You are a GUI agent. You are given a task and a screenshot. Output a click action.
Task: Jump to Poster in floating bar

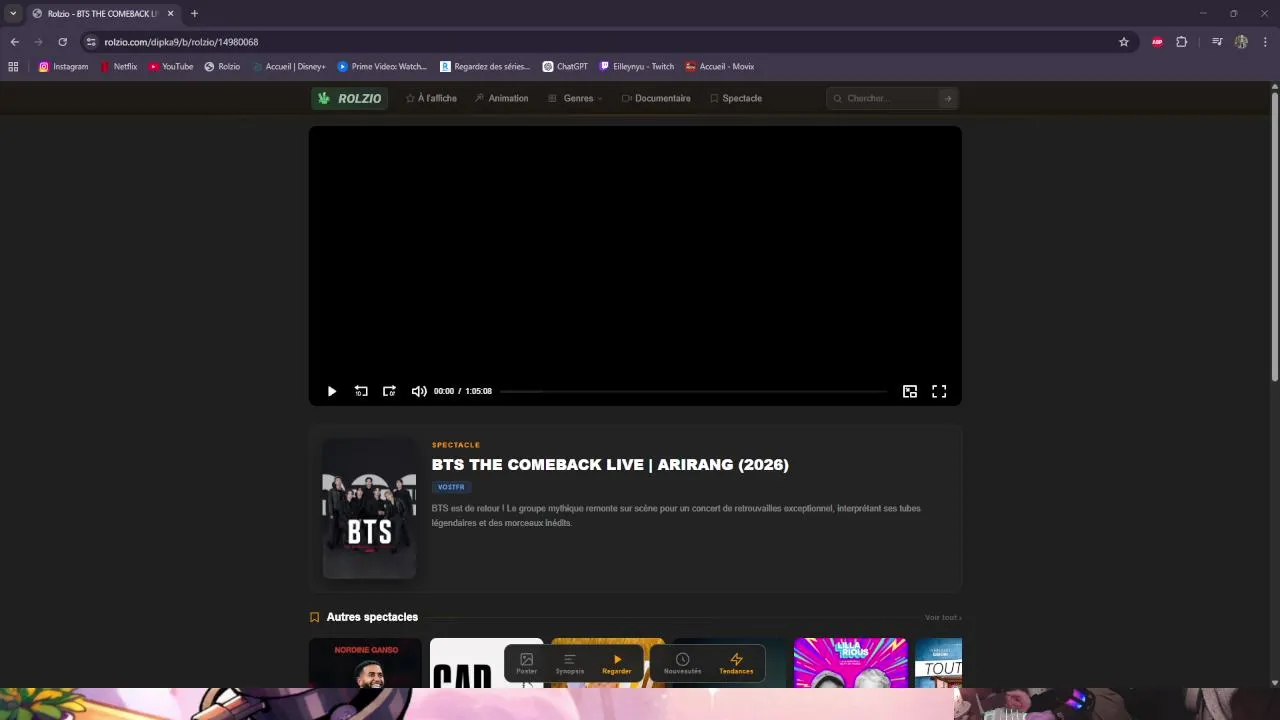coord(527,663)
